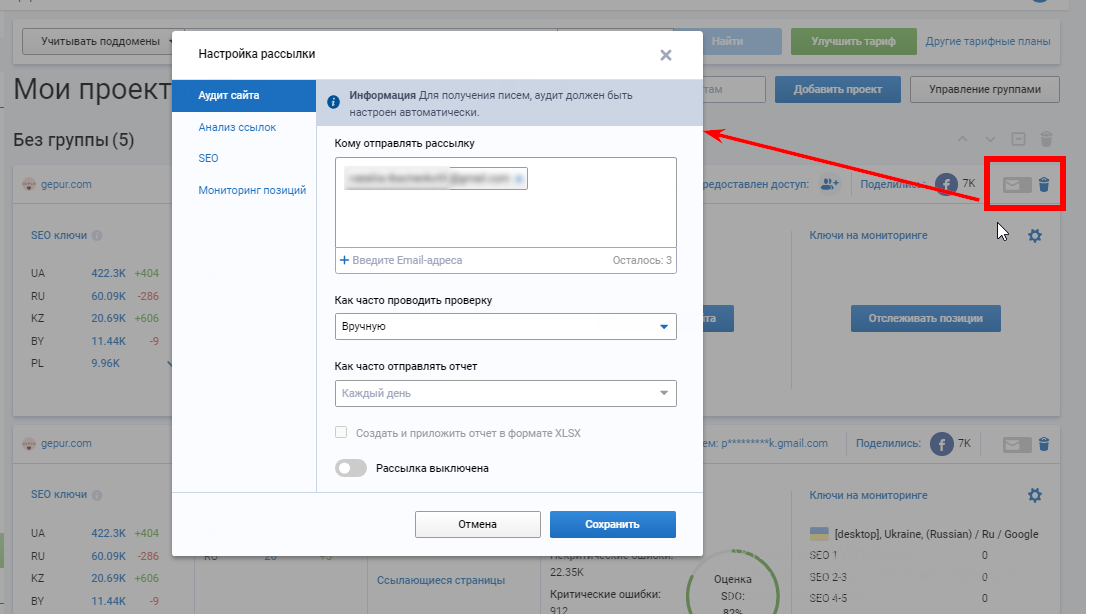Click trash icon in the Без группы header

[x=1045, y=139]
